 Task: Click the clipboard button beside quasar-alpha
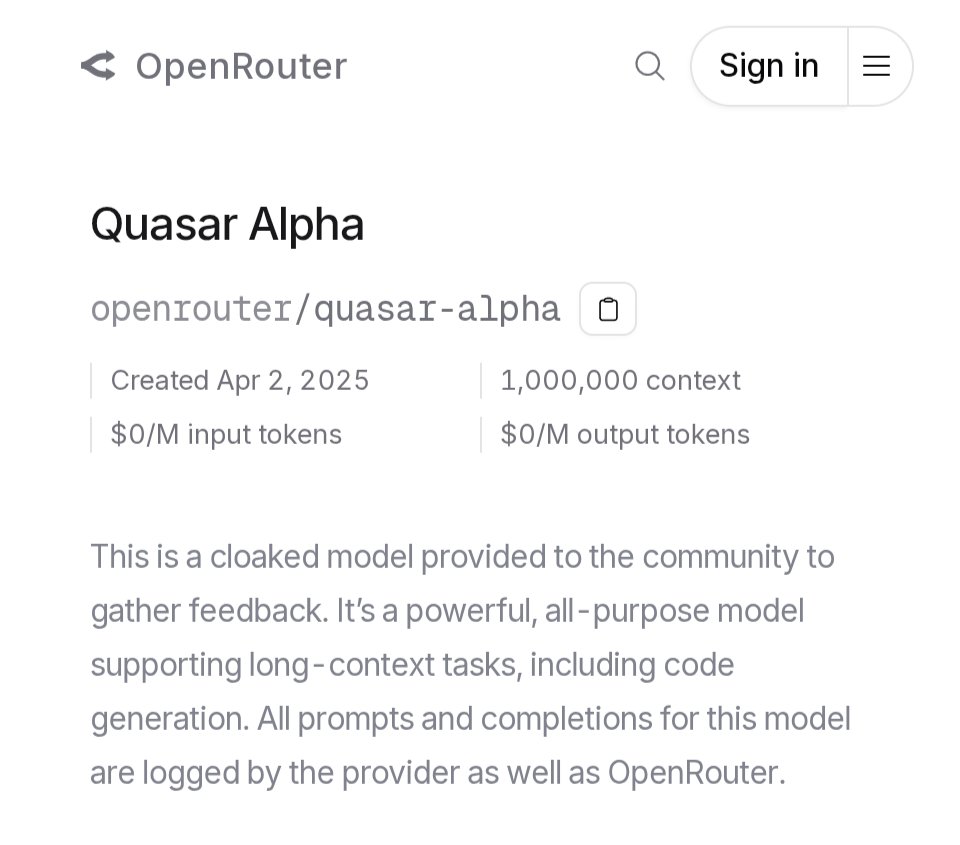click(x=608, y=308)
